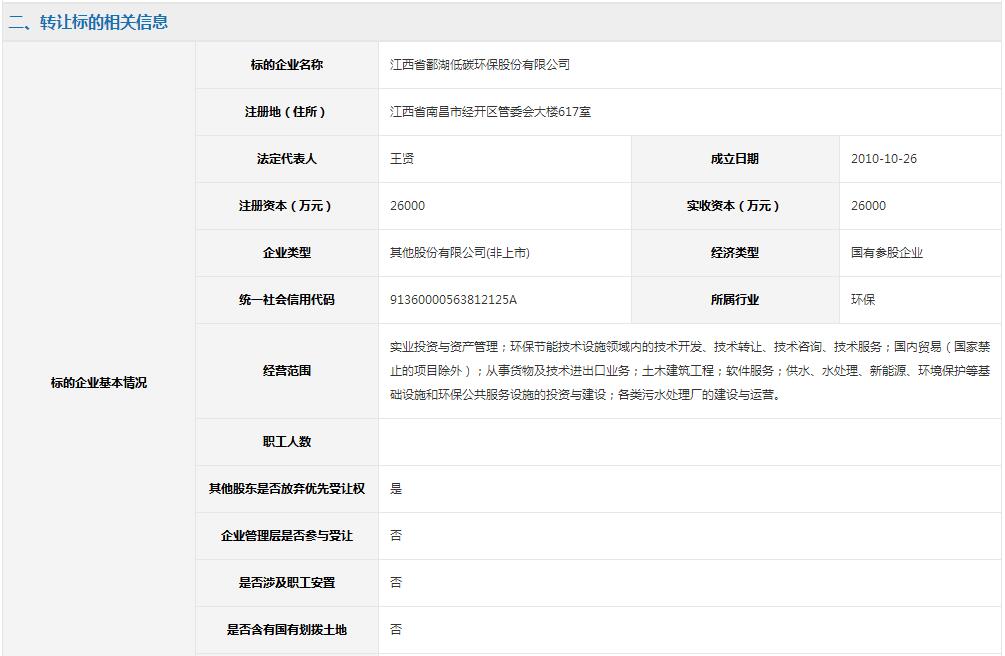This screenshot has width=1005, height=656.
Task: Click the 标的企业基本情况 row header
Action: 99,383
